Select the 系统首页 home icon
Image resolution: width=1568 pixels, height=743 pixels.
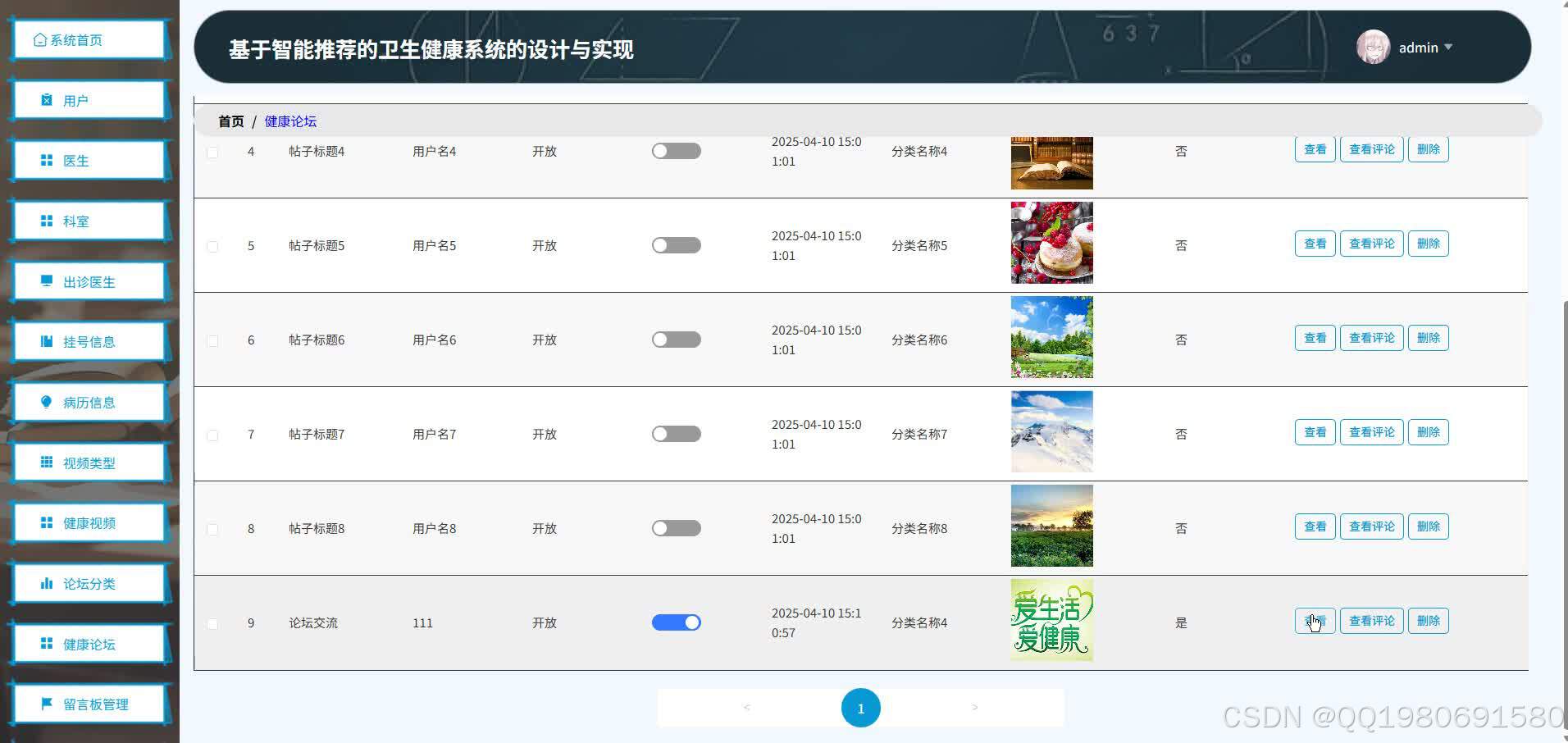click(x=39, y=39)
